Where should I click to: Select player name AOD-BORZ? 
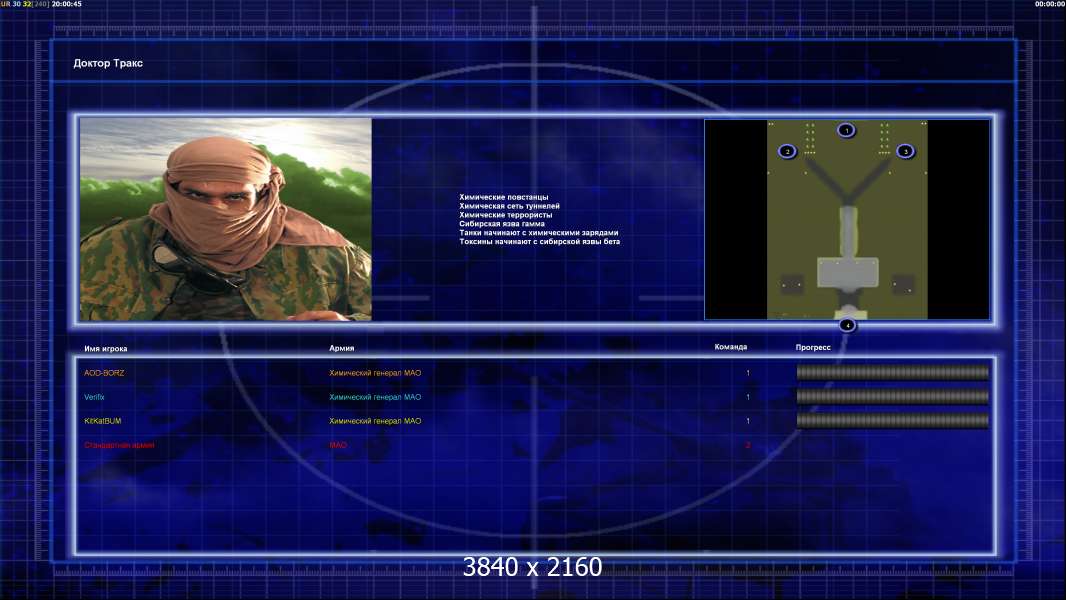point(104,373)
